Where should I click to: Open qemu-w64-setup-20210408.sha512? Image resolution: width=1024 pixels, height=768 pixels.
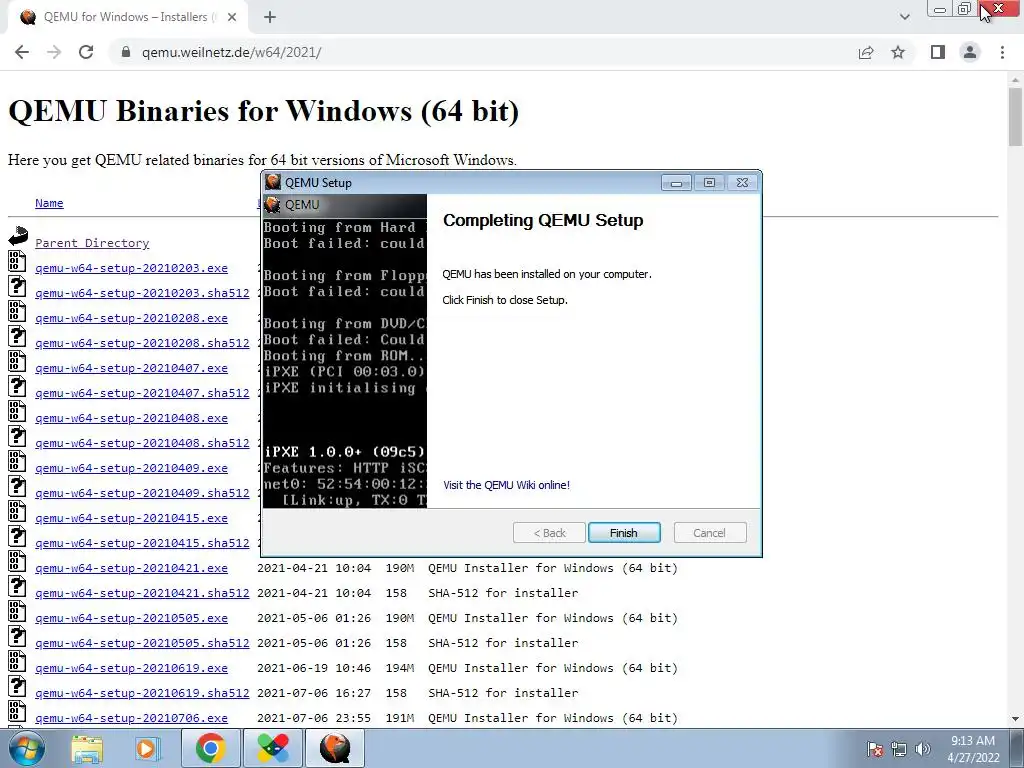click(142, 443)
